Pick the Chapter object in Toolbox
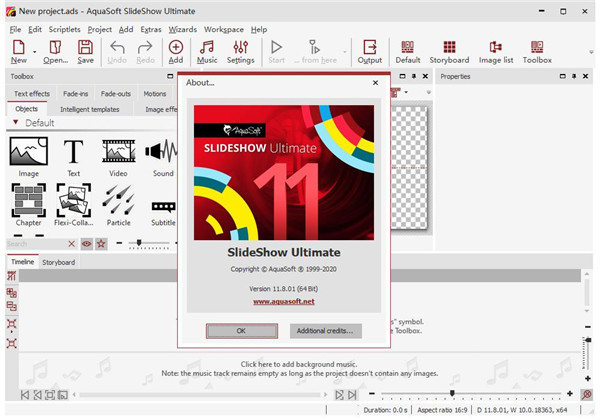 (28, 205)
